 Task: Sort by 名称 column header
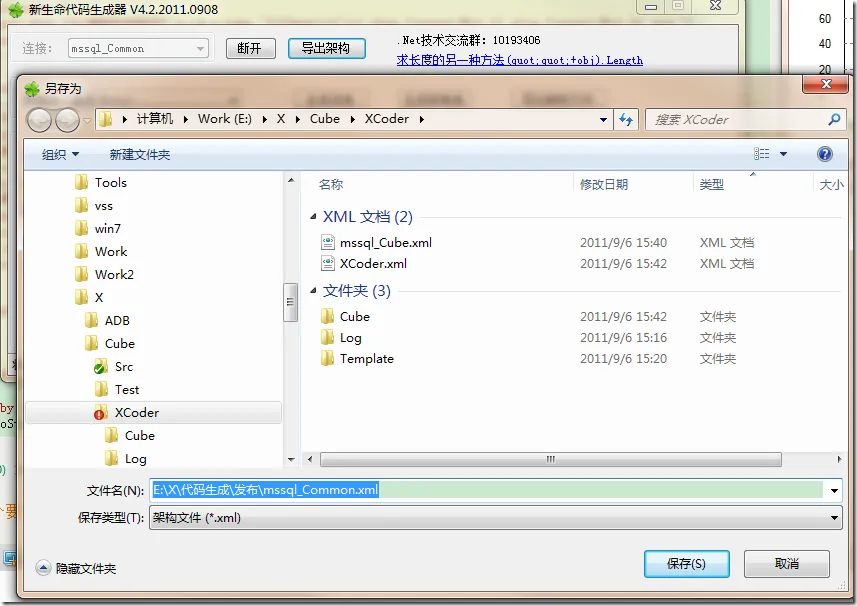(x=331, y=185)
